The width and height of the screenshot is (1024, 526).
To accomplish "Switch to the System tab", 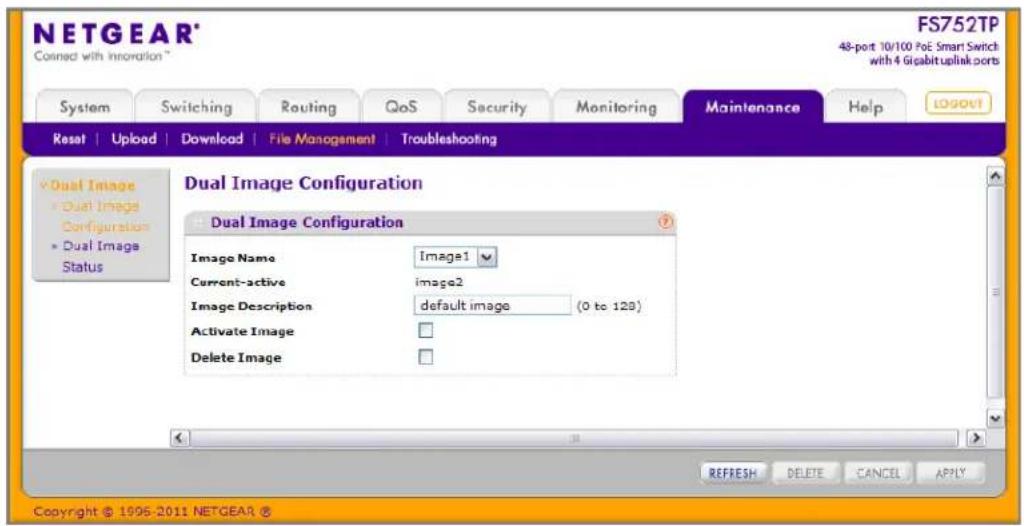I will pyautogui.click(x=85, y=107).
